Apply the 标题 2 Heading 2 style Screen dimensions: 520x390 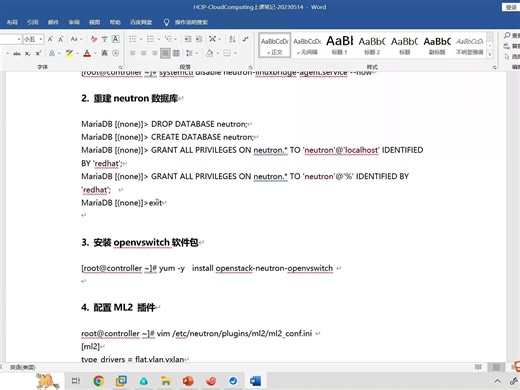point(372,45)
